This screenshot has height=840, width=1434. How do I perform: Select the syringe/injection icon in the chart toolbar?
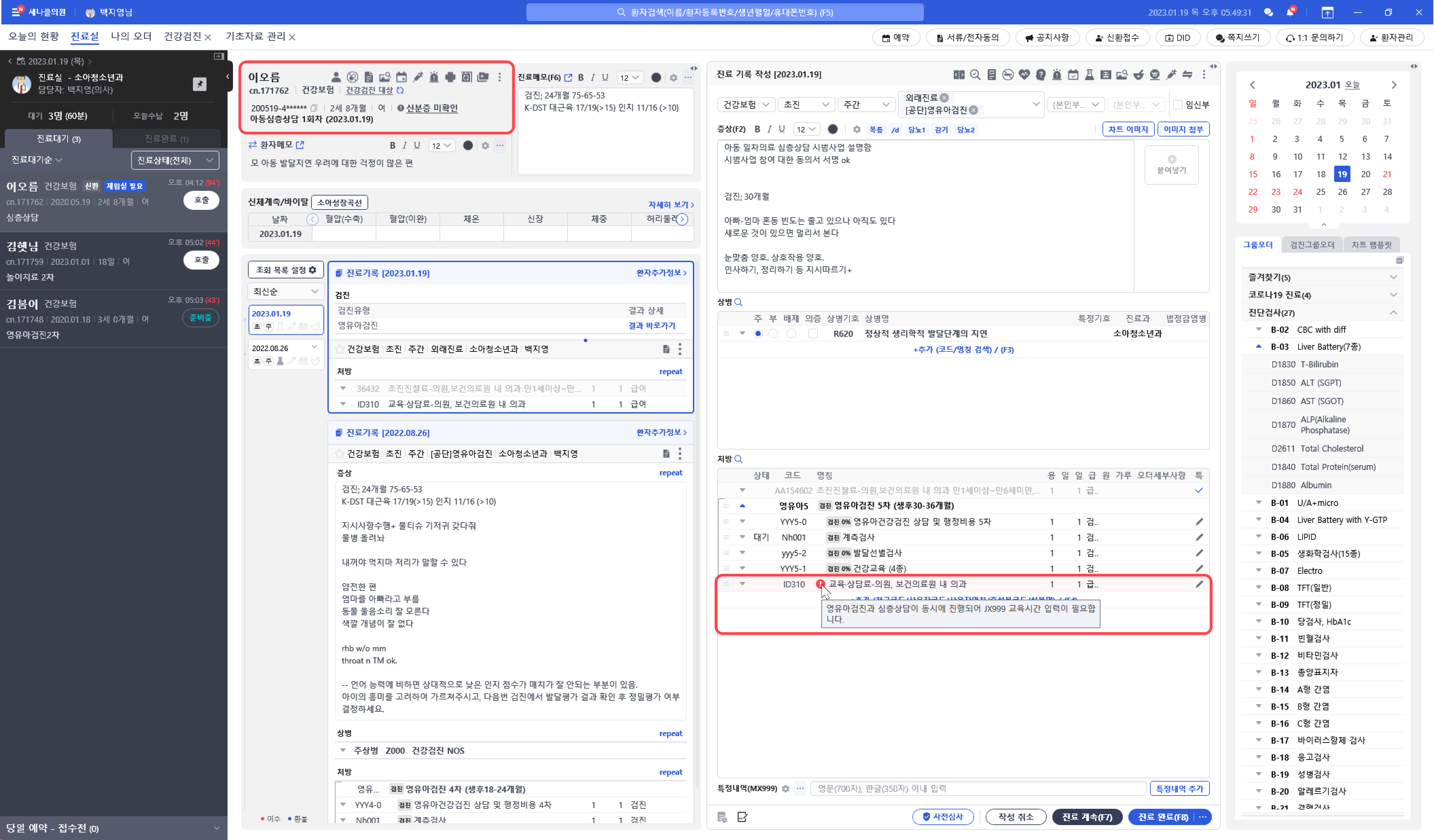click(x=1171, y=75)
